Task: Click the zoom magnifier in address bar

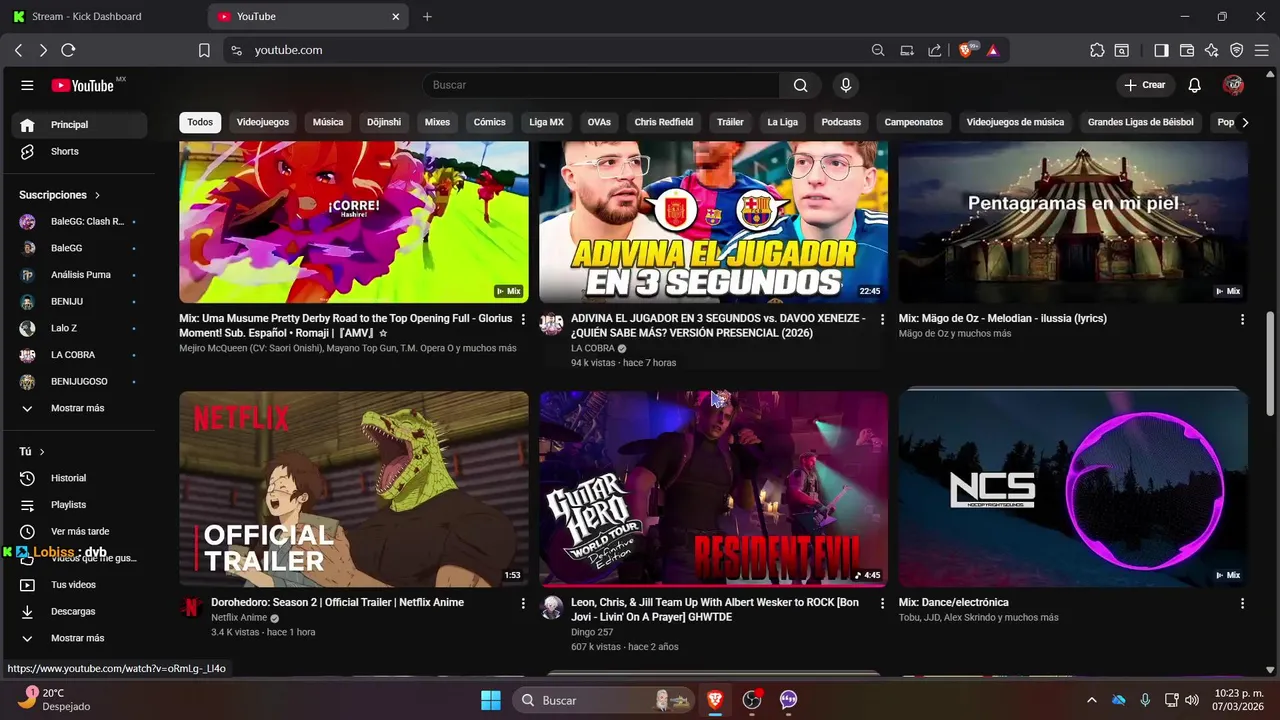Action: [878, 50]
